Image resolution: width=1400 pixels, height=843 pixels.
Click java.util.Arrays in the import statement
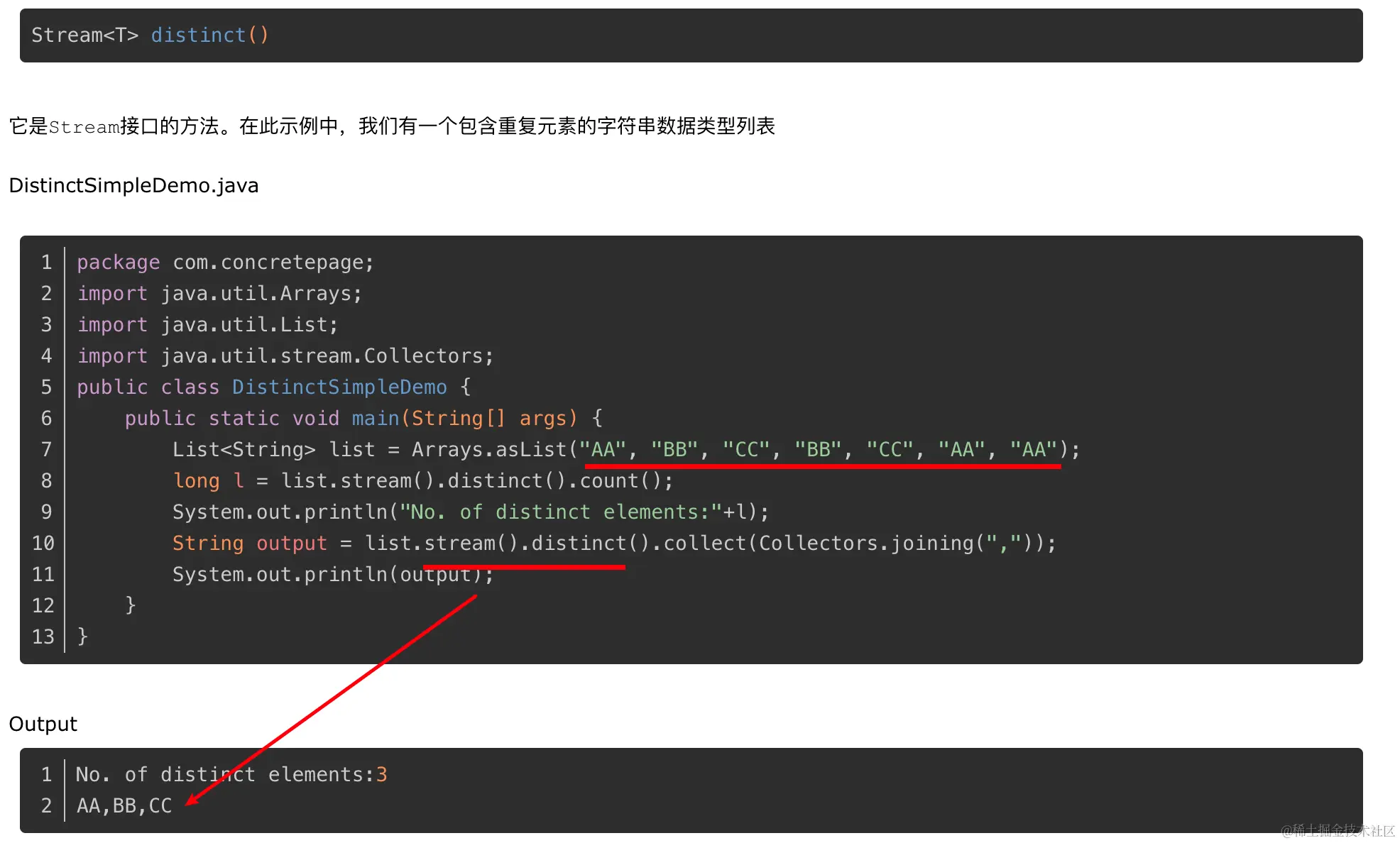(x=256, y=294)
